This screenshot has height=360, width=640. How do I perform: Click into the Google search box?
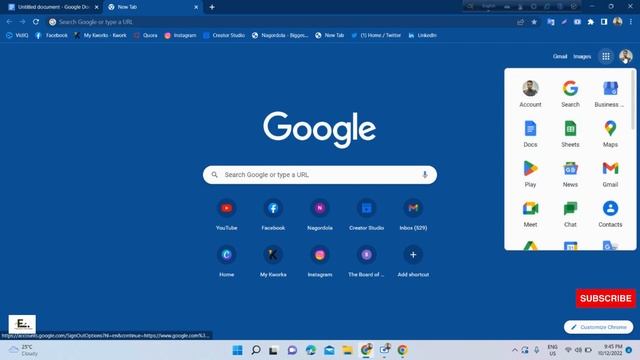click(320, 175)
